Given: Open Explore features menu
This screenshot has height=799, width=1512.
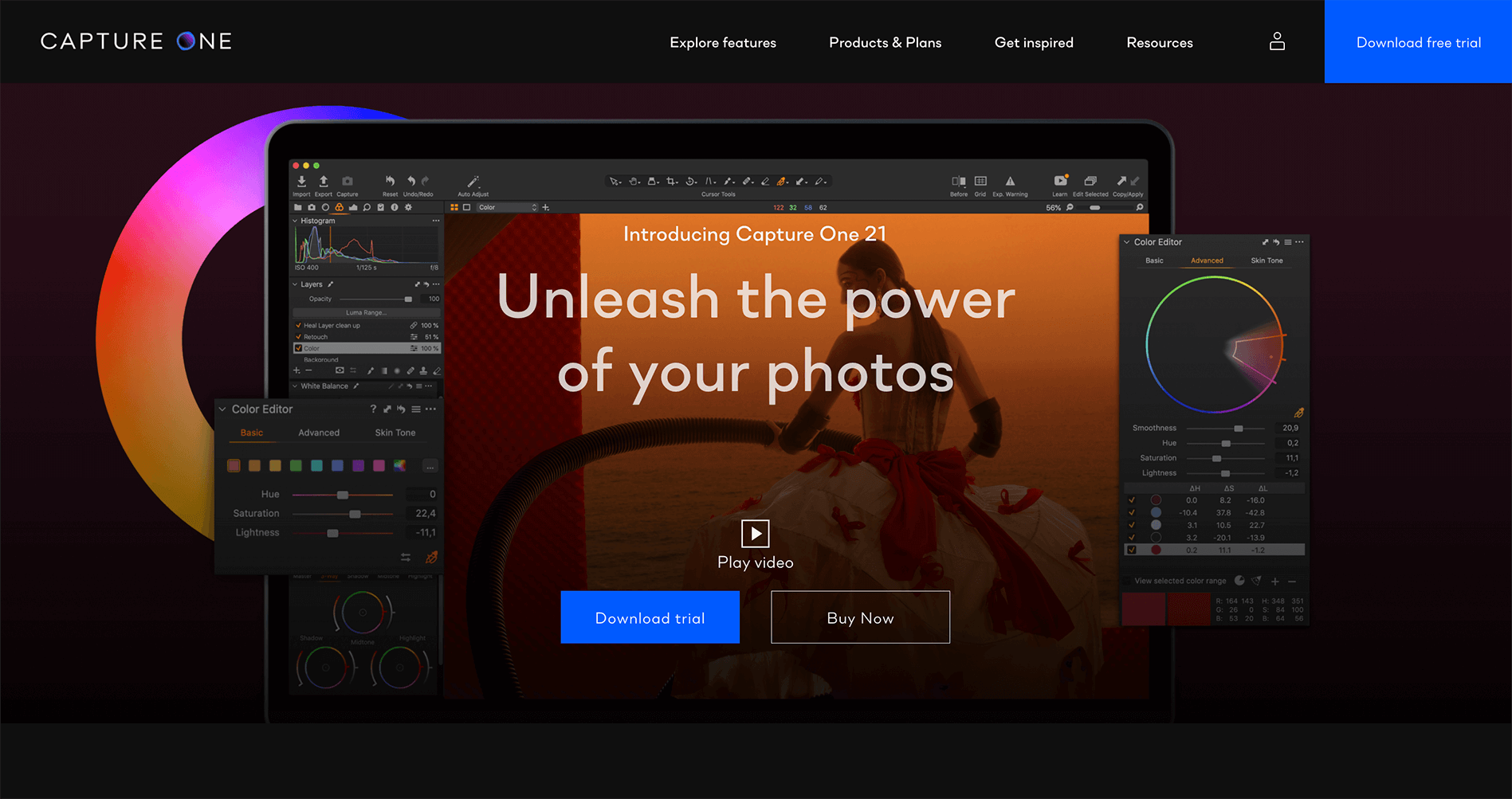Looking at the screenshot, I should (x=723, y=42).
